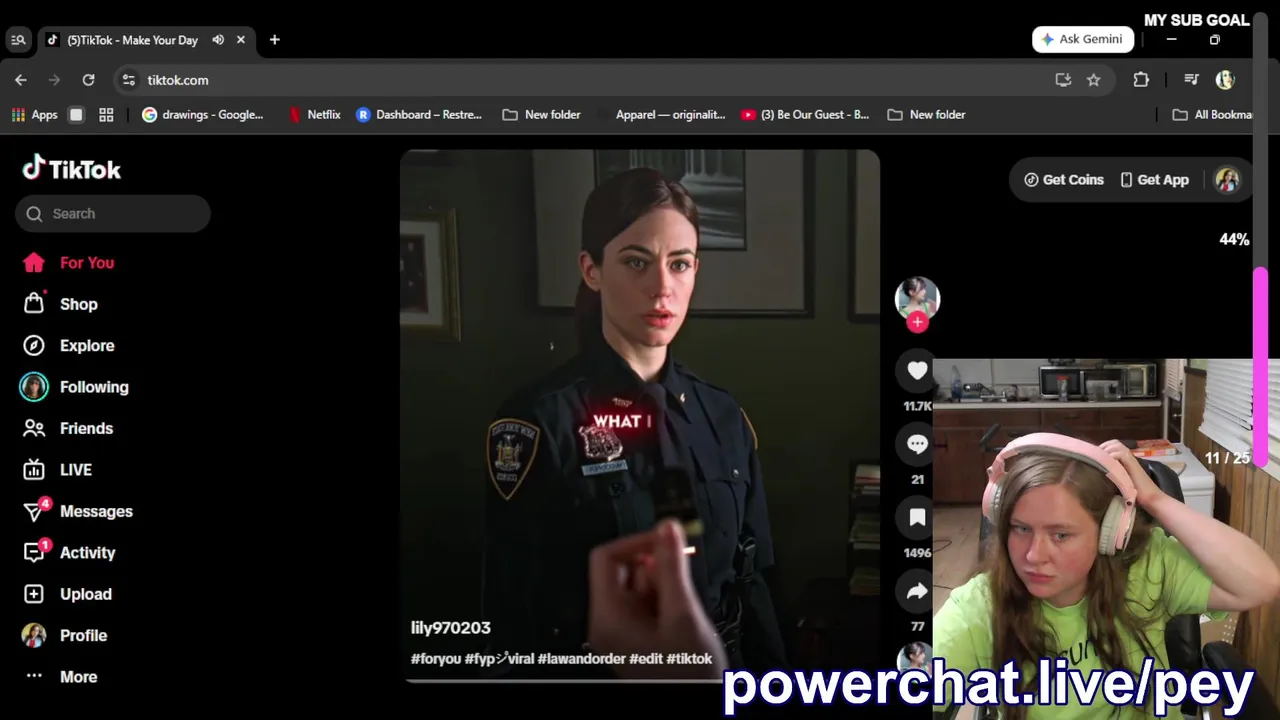The width and height of the screenshot is (1280, 720).
Task: Open lily970203's profile link
Action: [450, 628]
